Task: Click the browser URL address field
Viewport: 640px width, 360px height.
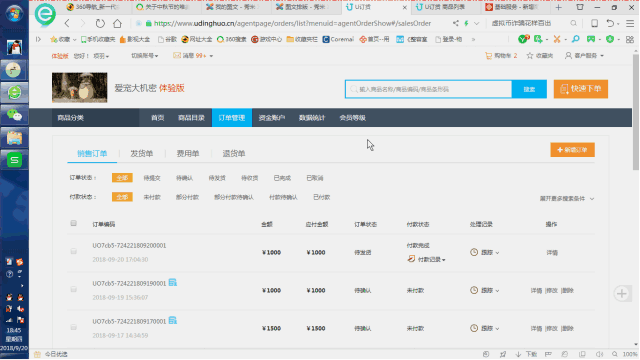Action: coord(292,23)
